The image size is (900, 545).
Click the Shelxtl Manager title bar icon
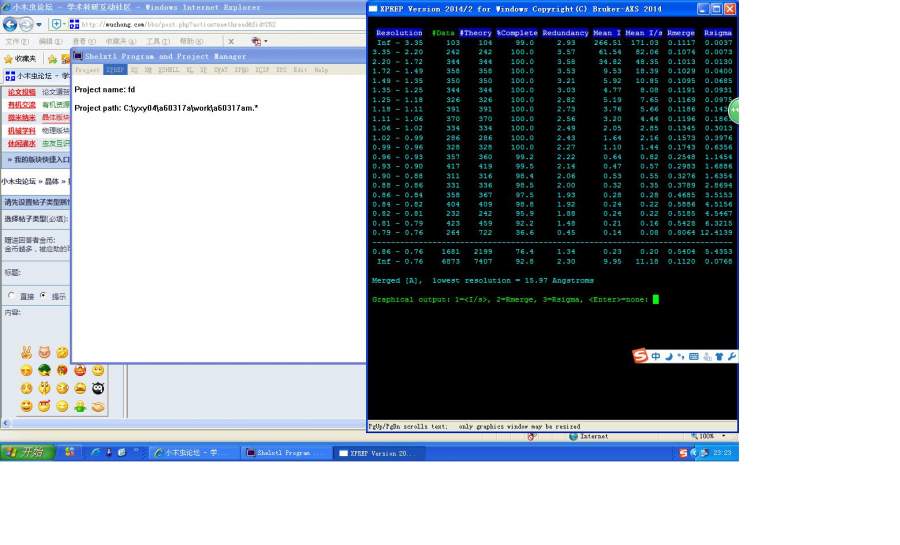[77, 56]
